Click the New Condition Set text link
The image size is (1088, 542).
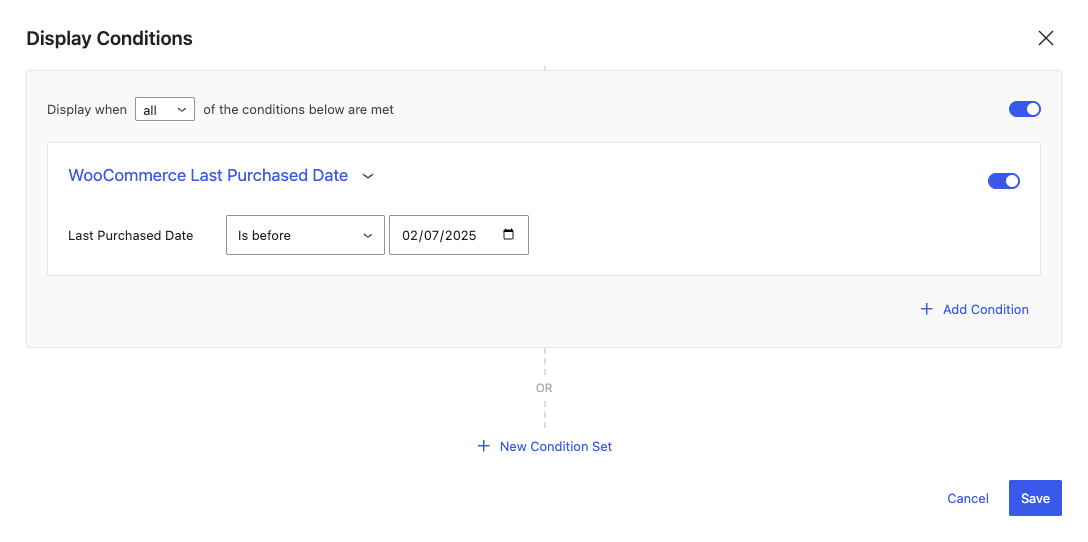coord(556,447)
